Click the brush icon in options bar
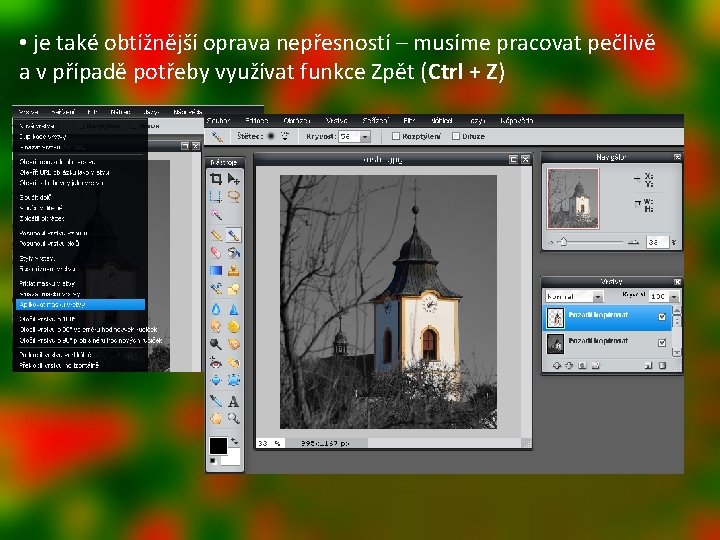The width and height of the screenshot is (720, 540). (216, 136)
